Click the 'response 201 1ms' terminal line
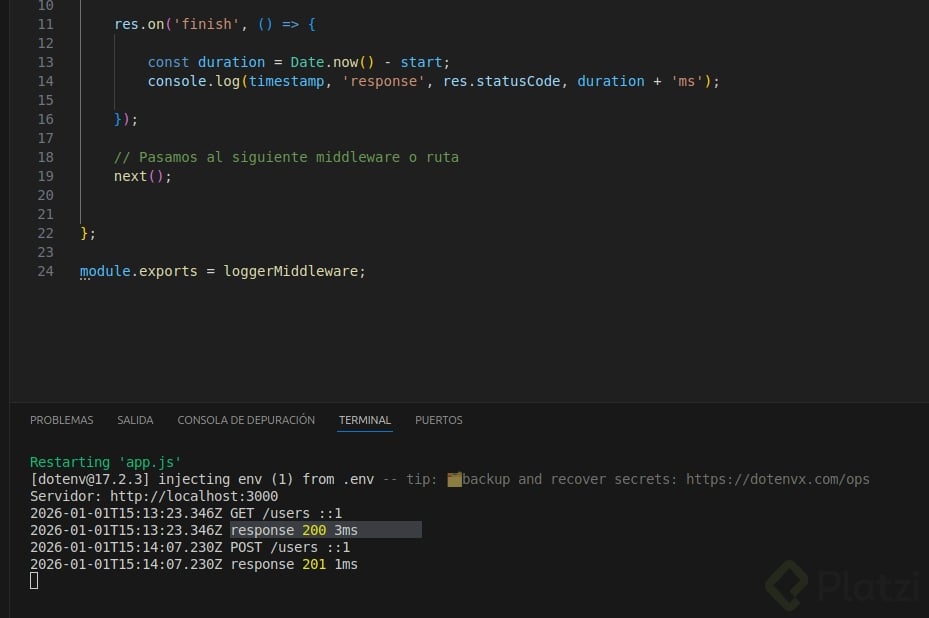This screenshot has height=618, width=929. 293,564
